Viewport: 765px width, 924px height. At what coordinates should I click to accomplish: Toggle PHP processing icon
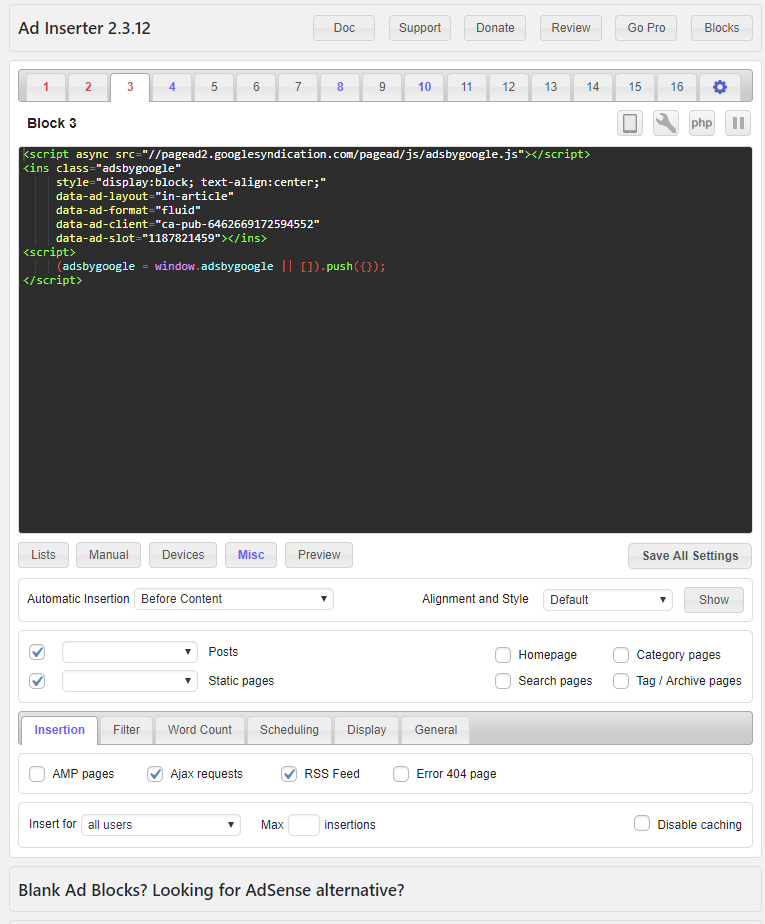pyautogui.click(x=701, y=123)
